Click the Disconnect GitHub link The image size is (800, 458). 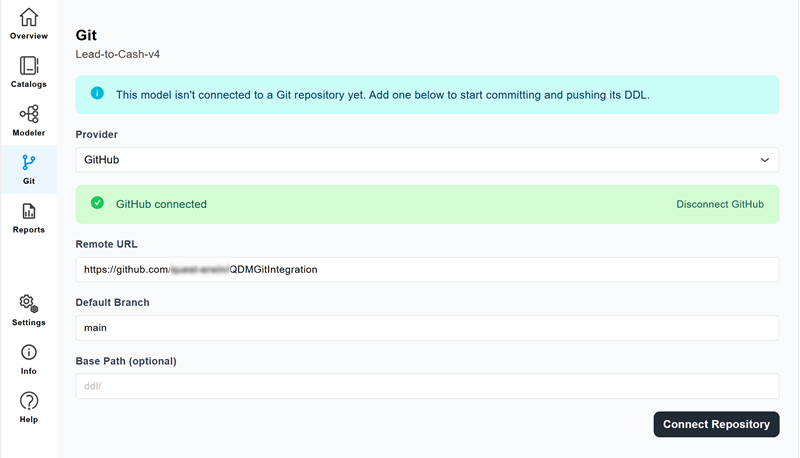click(x=720, y=204)
